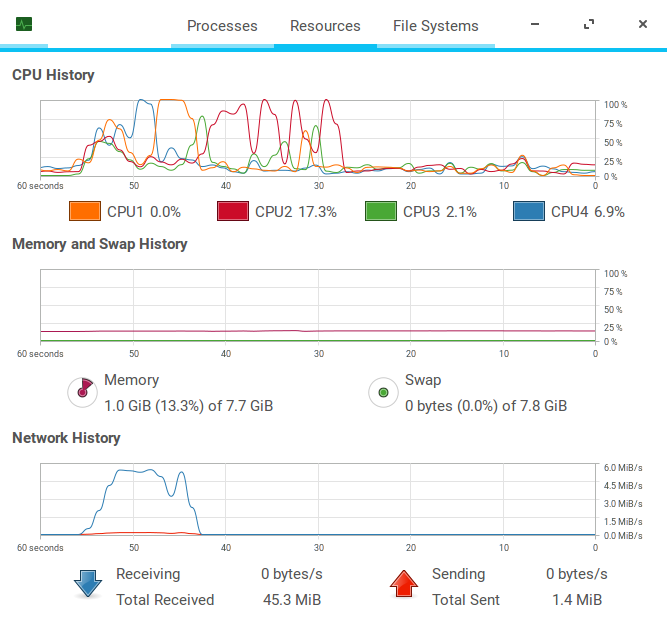667x621 pixels.
Task: Click the CPU4 6.9% label
Action: [587, 212]
